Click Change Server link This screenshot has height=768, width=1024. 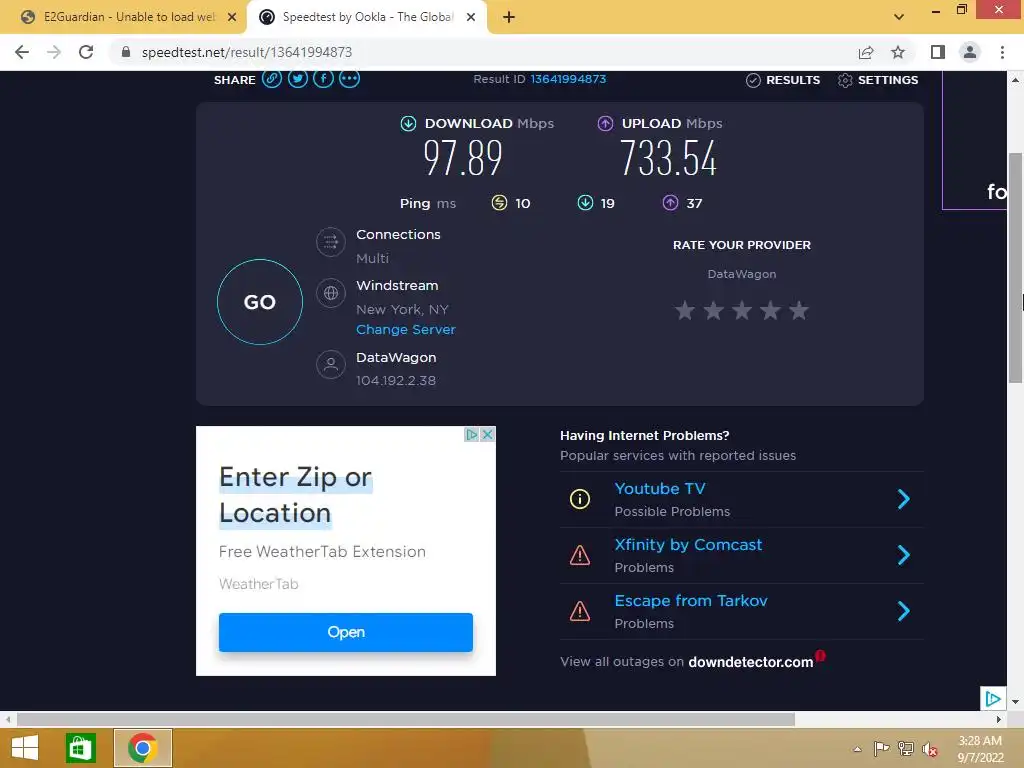point(406,330)
